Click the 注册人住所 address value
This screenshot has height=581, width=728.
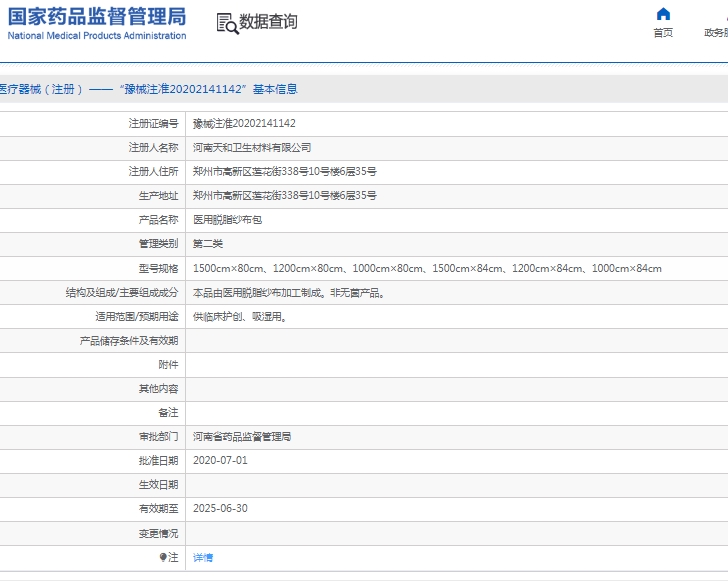[285, 171]
